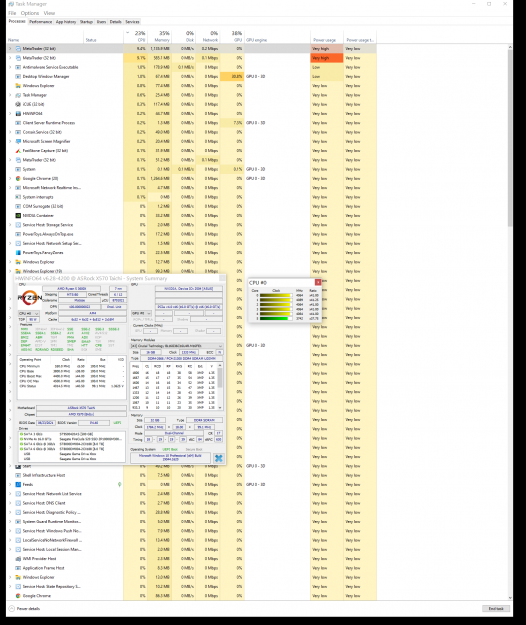The height and width of the screenshot is (625, 526).
Task: Select the Client Server Runtime Process row
Action: coord(191,123)
